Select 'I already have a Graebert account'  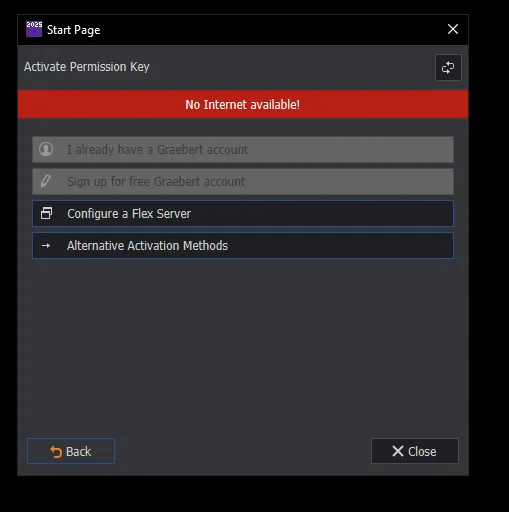pyautogui.click(x=243, y=149)
